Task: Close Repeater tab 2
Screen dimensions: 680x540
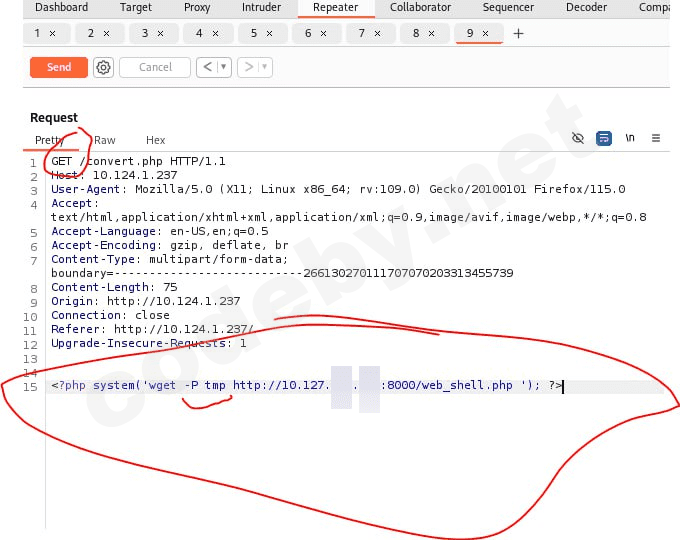Action: (x=107, y=33)
